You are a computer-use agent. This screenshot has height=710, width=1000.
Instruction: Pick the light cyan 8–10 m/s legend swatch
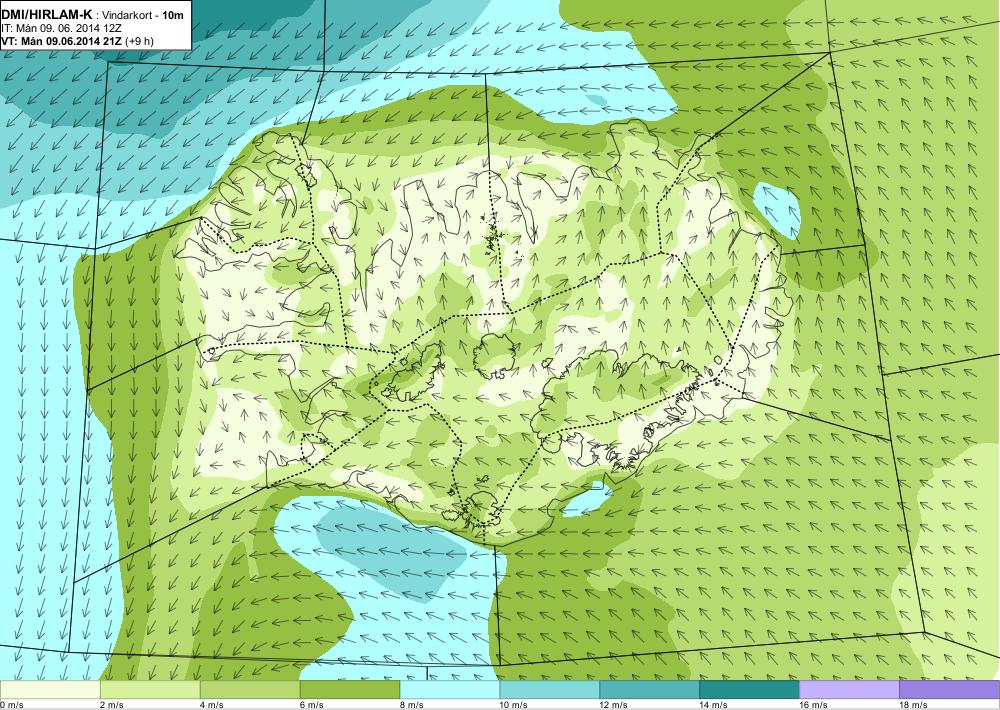(450, 690)
